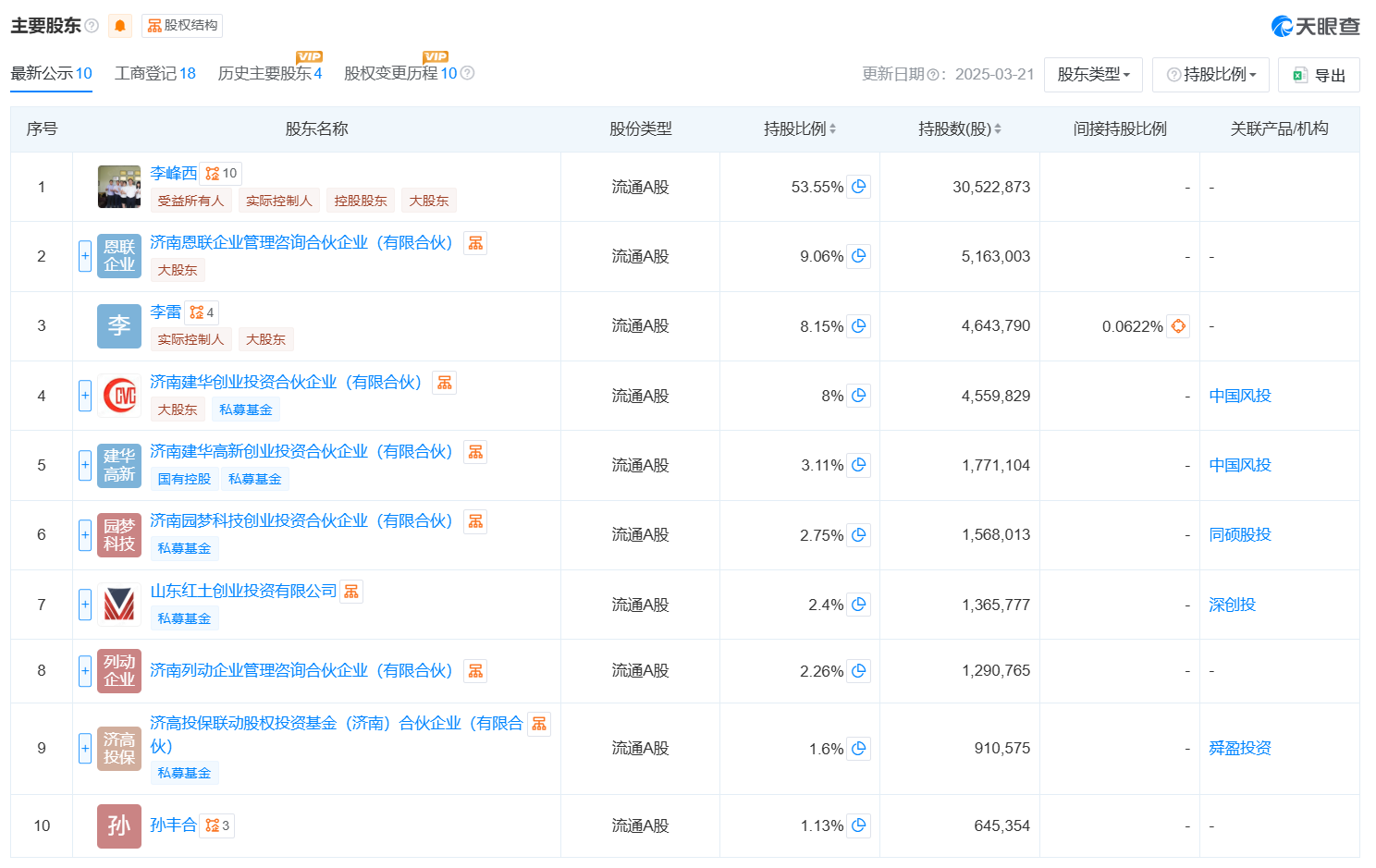Image resolution: width=1376 pixels, height=868 pixels.
Task: Open the 股权结构 chart icon beside page title
Action: 156,26
